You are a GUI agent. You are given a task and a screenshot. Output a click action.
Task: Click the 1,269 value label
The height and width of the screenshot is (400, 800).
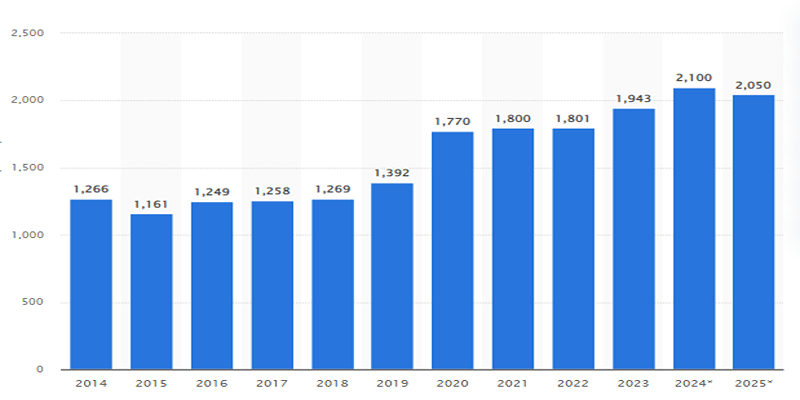tap(333, 189)
